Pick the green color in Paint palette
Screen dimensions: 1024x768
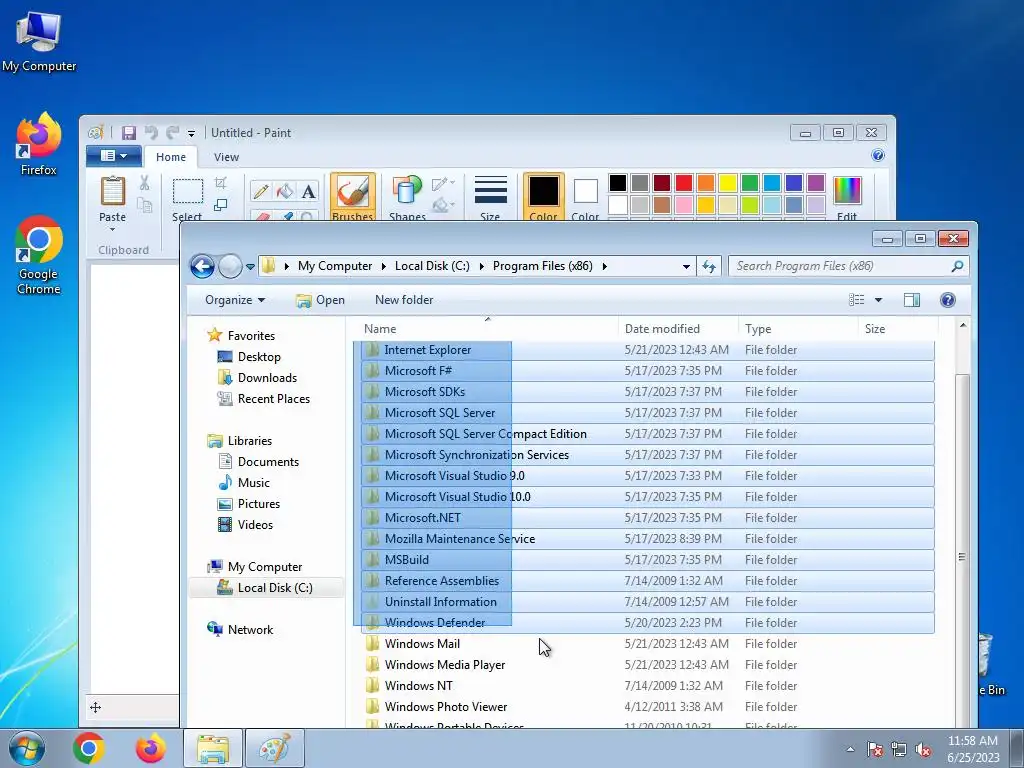750,183
